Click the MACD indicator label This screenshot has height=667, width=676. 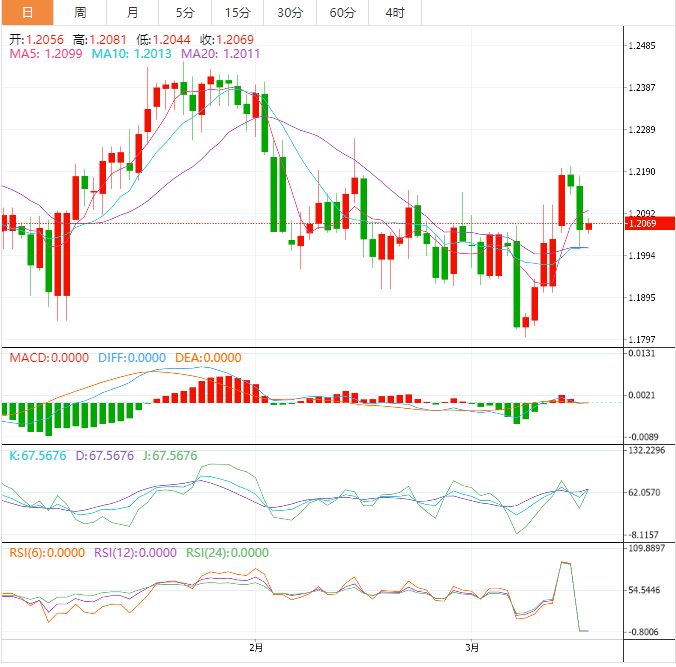coord(49,357)
